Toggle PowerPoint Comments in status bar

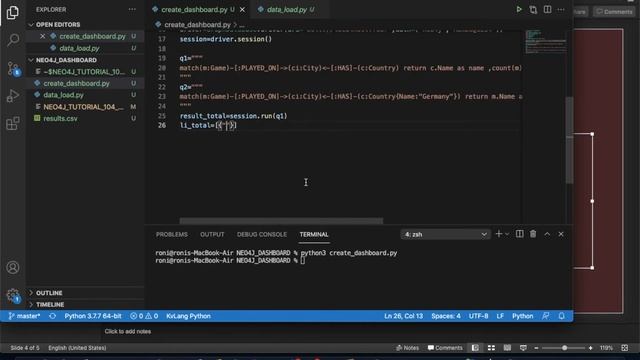(445, 348)
